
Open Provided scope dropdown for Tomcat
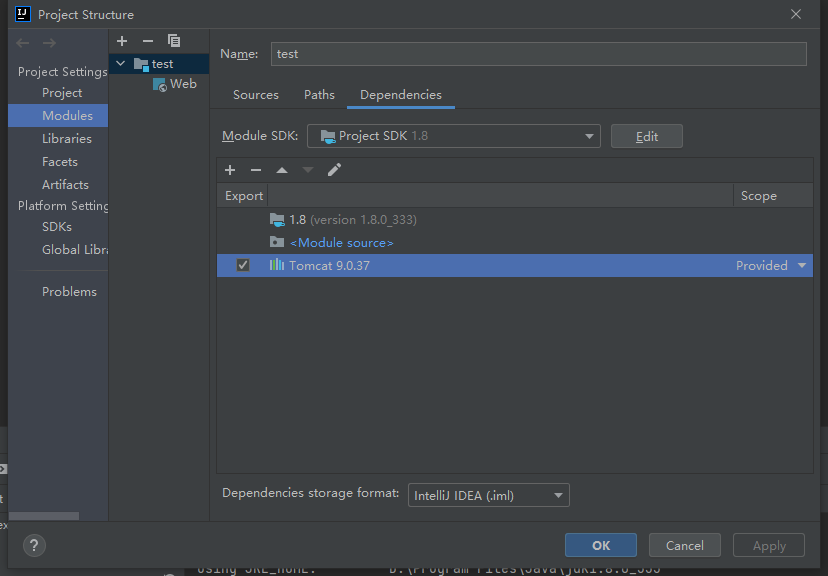pyautogui.click(x=802, y=266)
